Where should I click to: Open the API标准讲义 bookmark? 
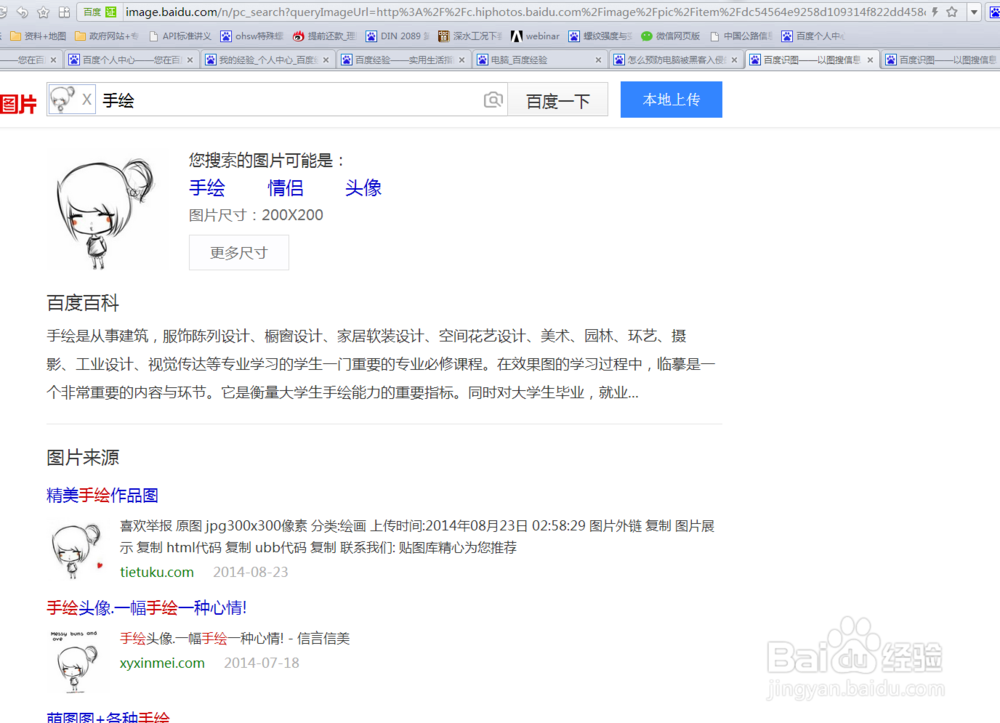[x=180, y=36]
